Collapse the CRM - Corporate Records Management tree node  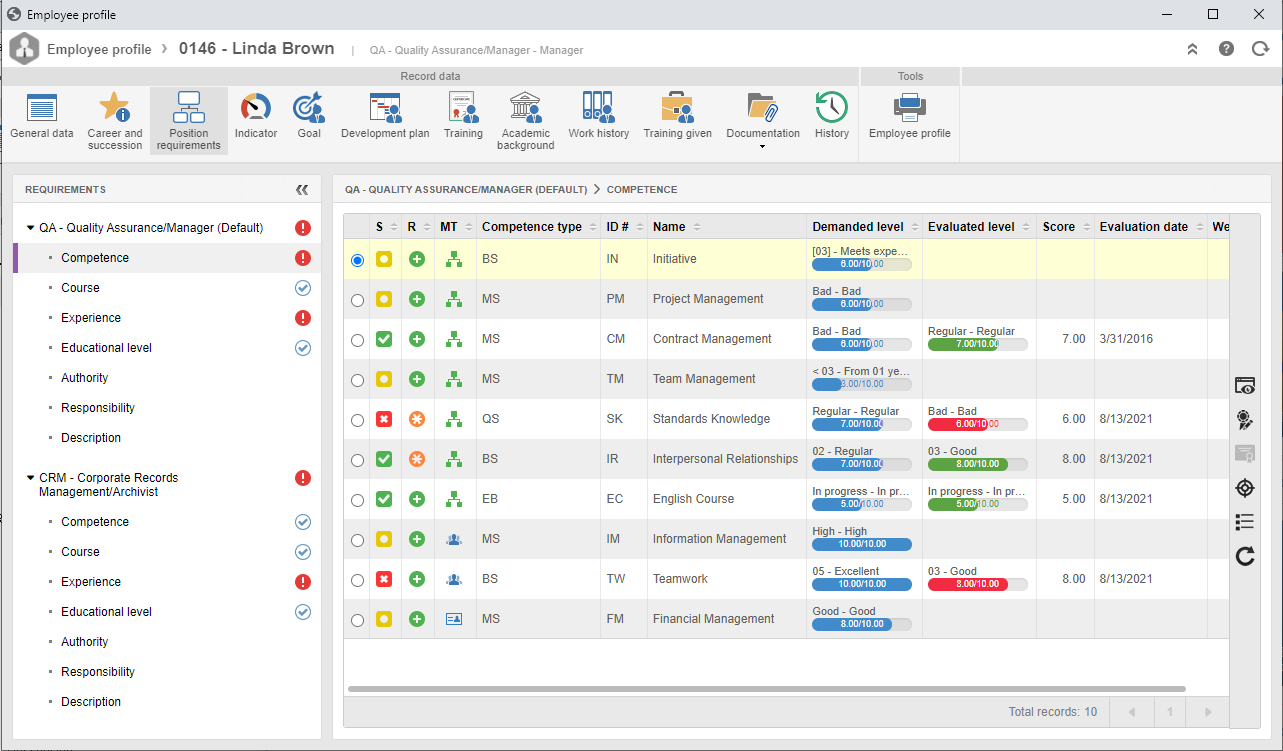coord(30,478)
